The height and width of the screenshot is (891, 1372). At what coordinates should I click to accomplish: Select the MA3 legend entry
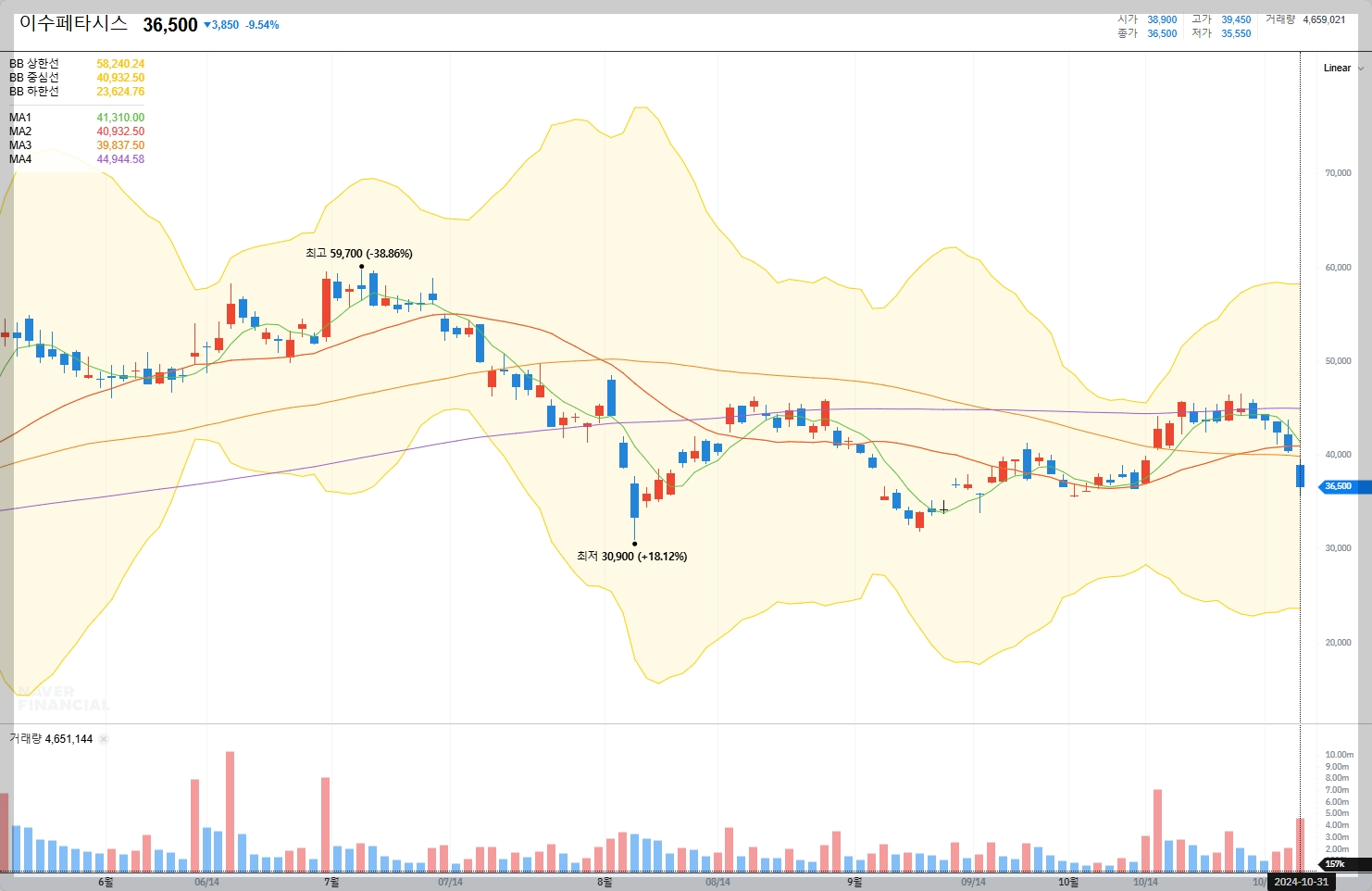[20, 145]
